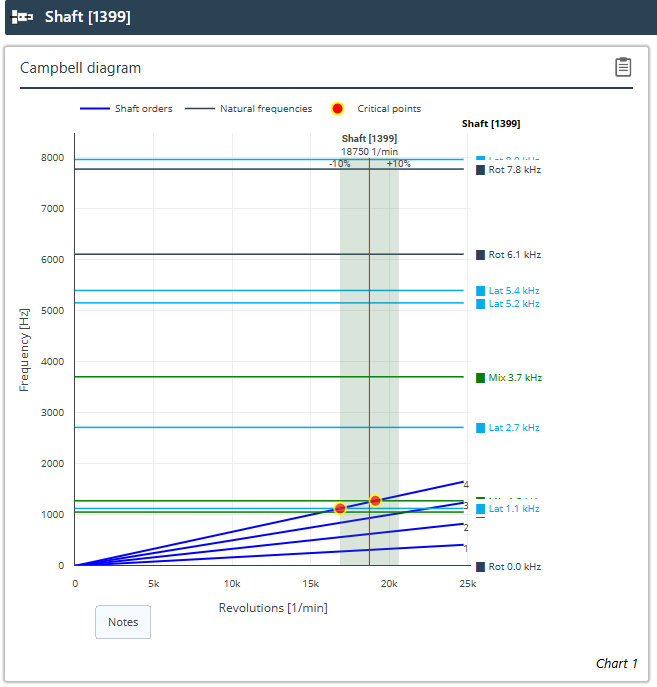Click the Shaft [1399] header title
657x687 pixels.
pos(88,17)
